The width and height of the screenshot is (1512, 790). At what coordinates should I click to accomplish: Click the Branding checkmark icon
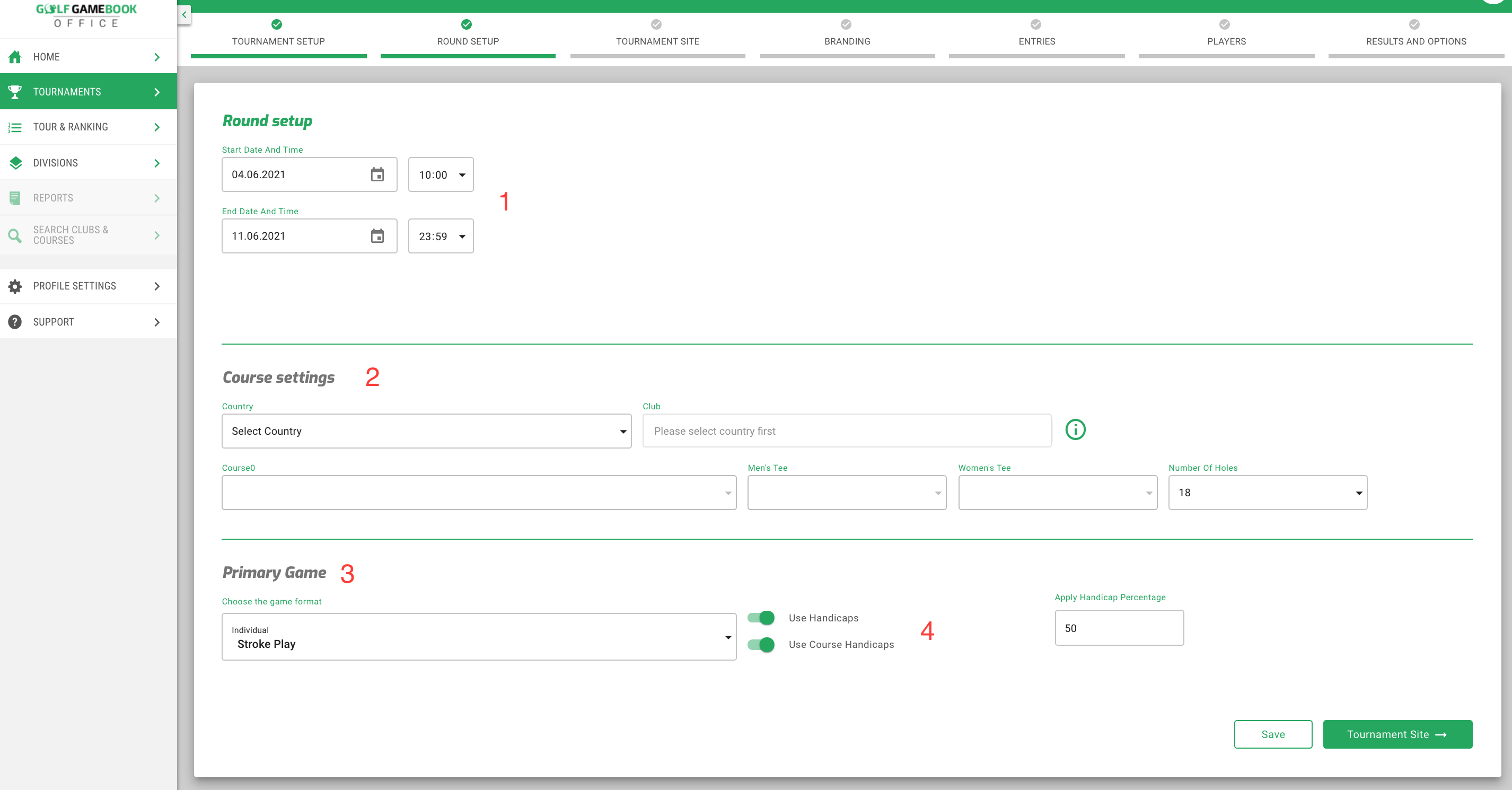tap(846, 24)
